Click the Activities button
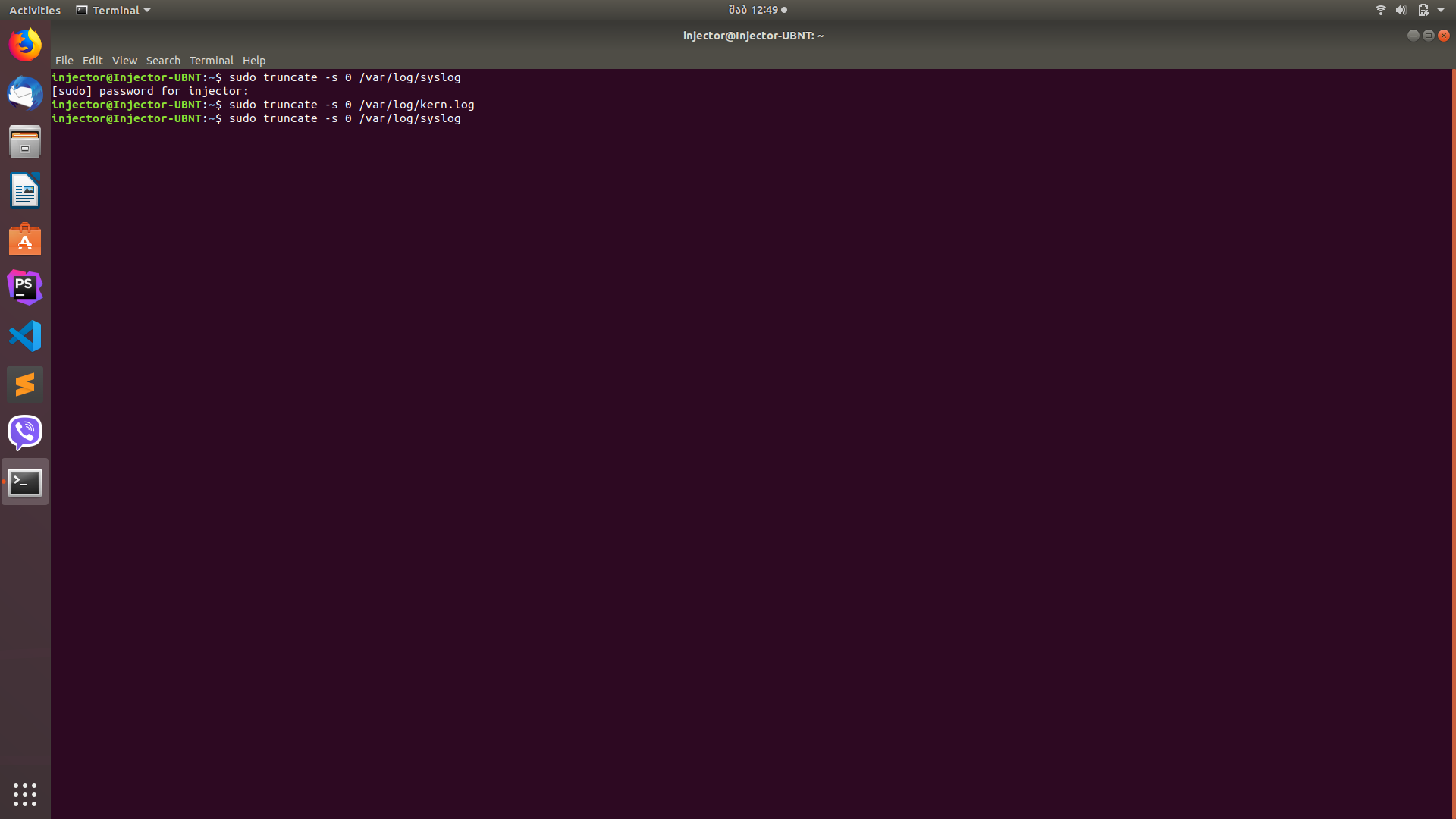The width and height of the screenshot is (1456, 819). [x=35, y=10]
